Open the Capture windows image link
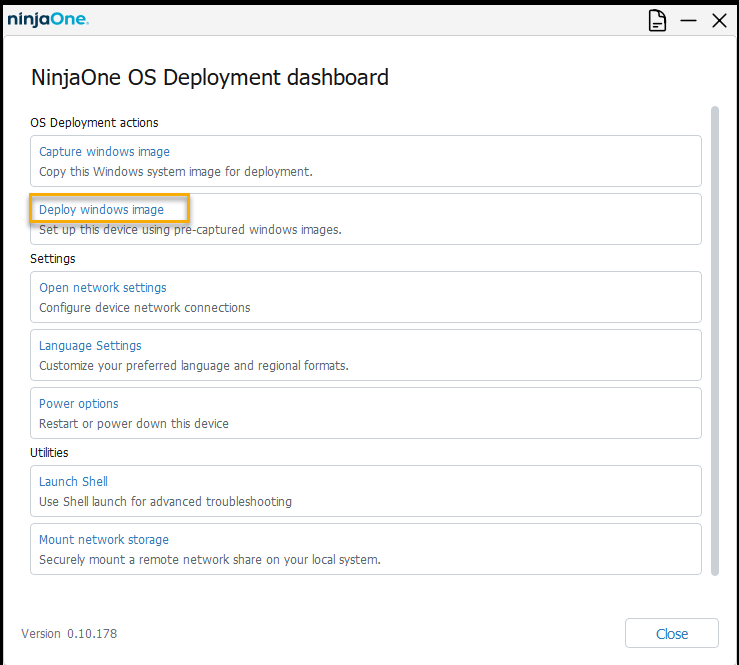 click(104, 152)
